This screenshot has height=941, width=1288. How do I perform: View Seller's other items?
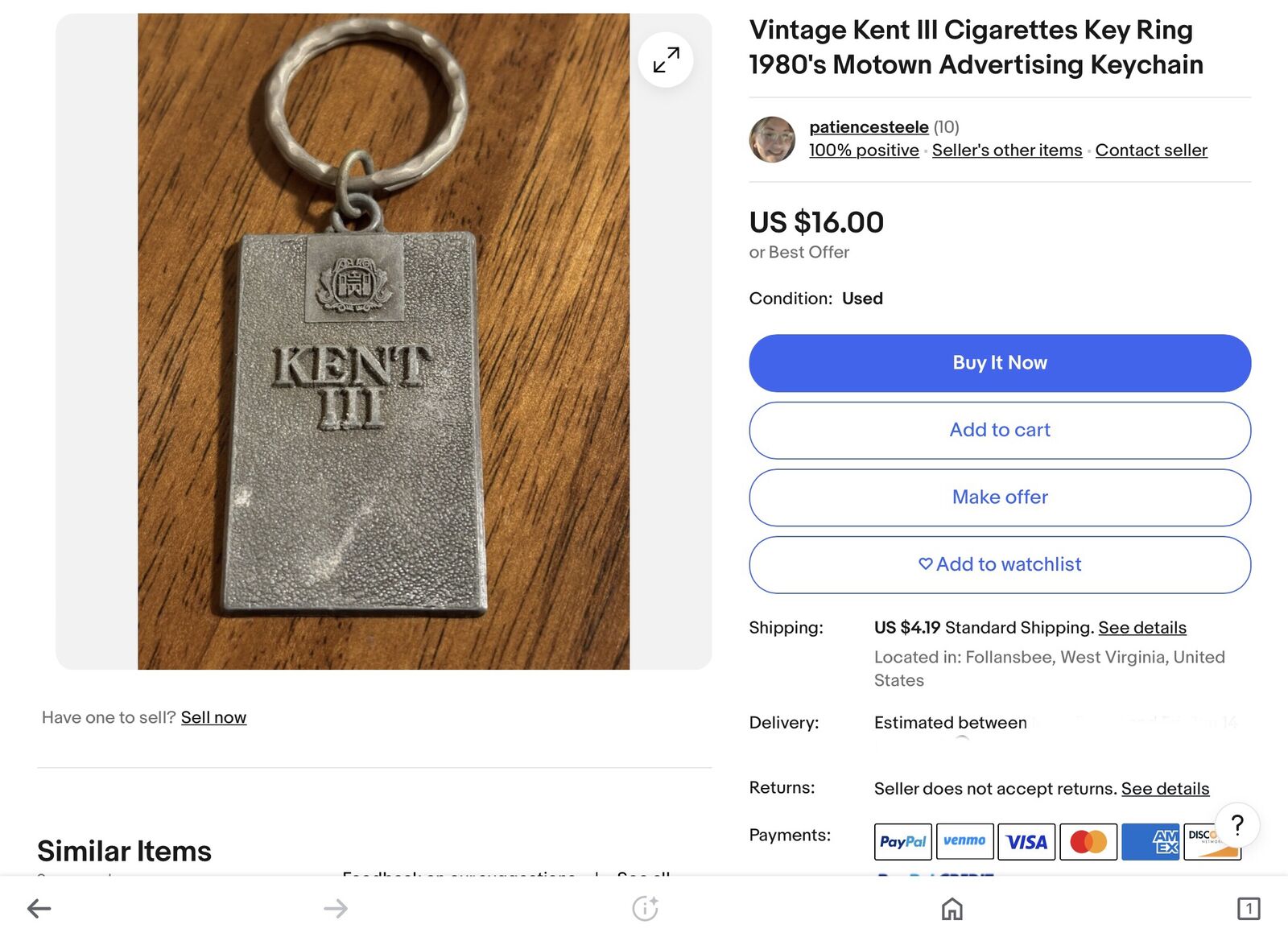pyautogui.click(x=1006, y=151)
